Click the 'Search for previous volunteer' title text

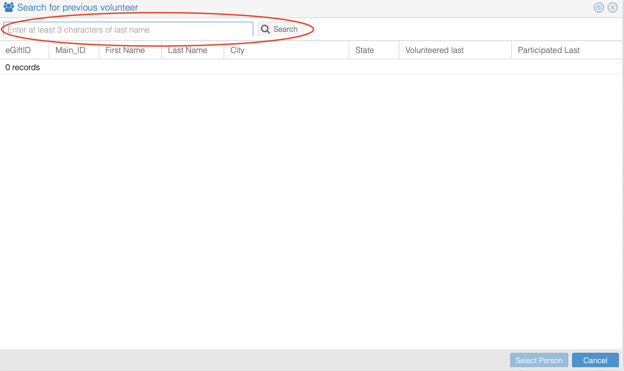click(x=78, y=8)
